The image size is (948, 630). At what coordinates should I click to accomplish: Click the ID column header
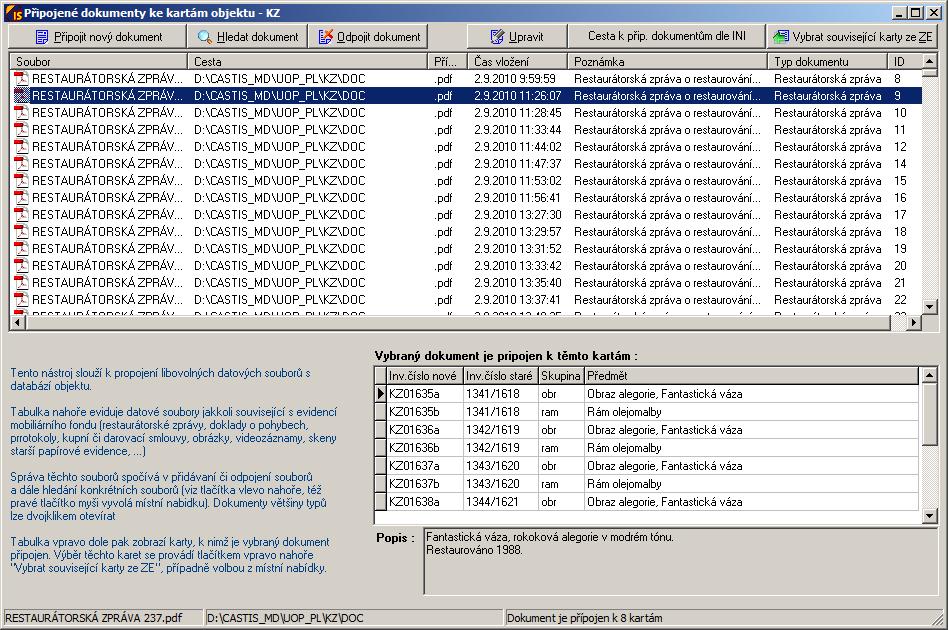tap(904, 61)
